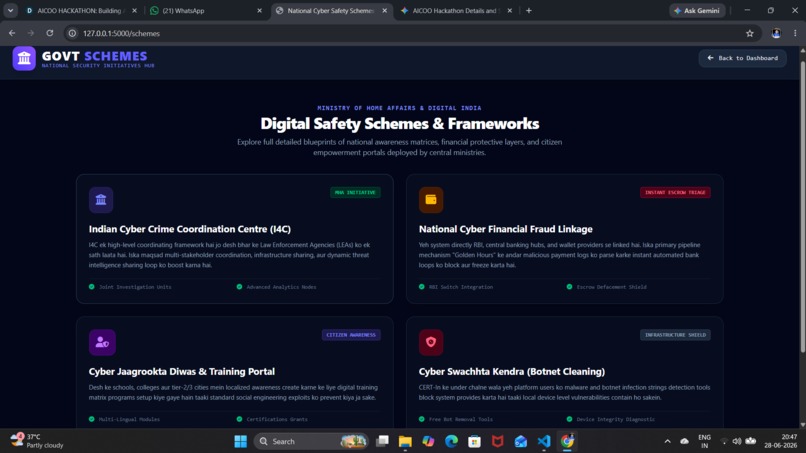Open the tab search dropdown arrow
The height and width of the screenshot is (453, 806).
click(x=10, y=10)
